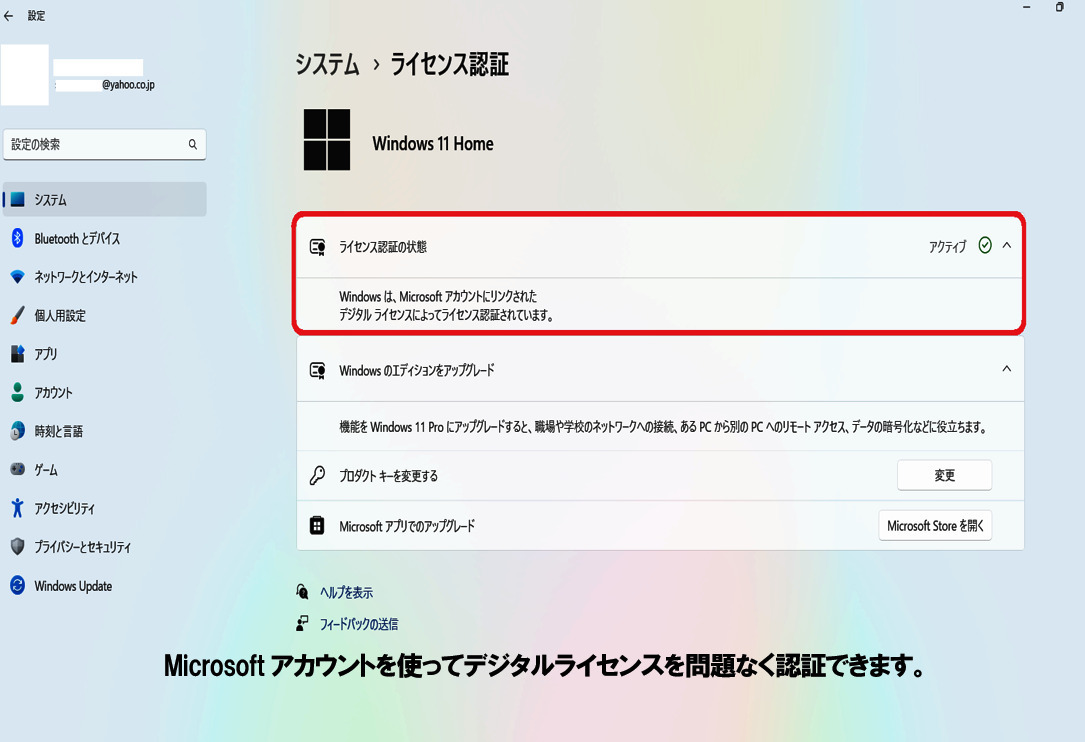Screen dimensions: 1085x742
Task: Click the システム monitor icon in sidebar
Action: 18,199
